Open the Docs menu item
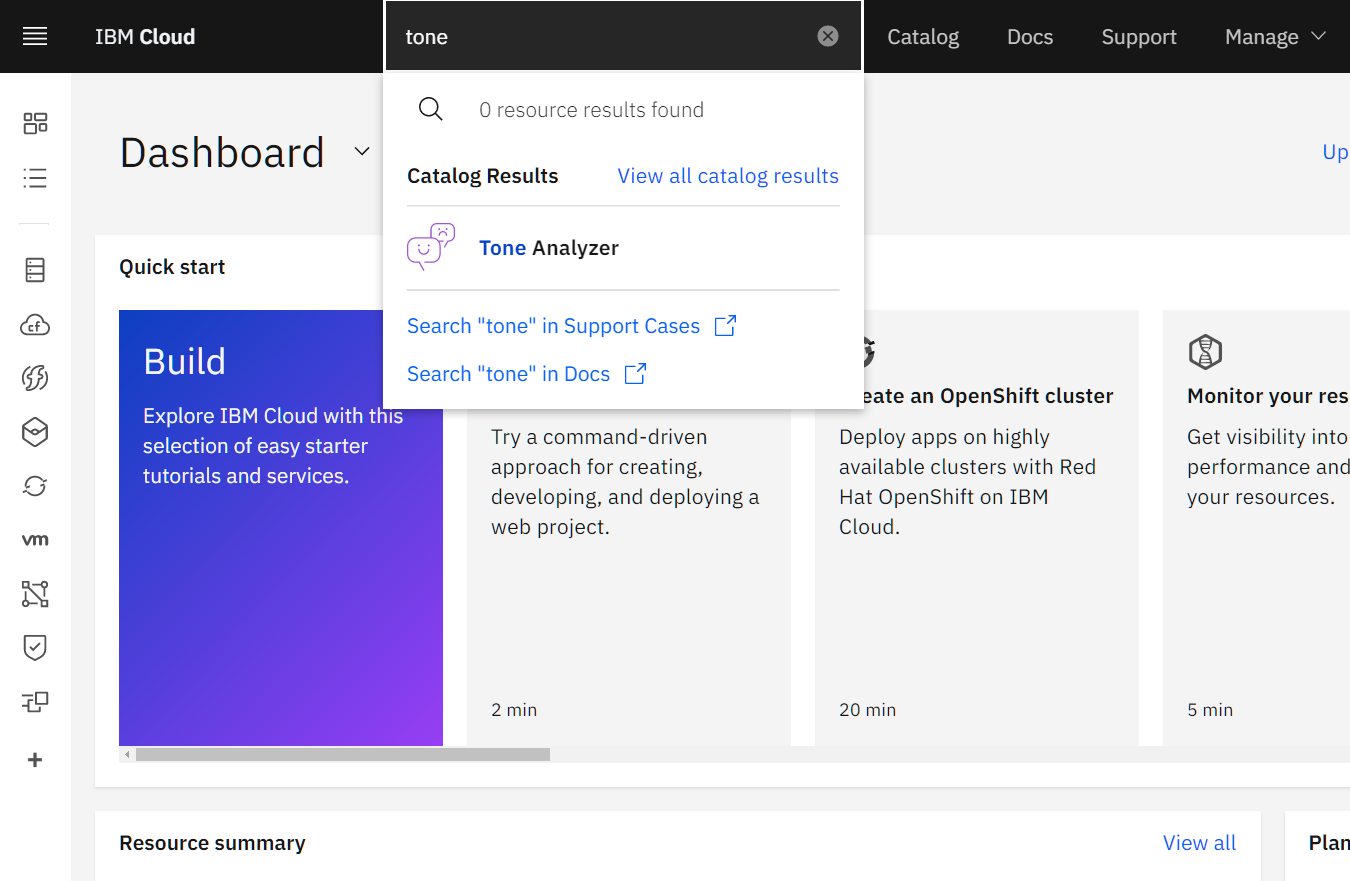 [x=1030, y=37]
